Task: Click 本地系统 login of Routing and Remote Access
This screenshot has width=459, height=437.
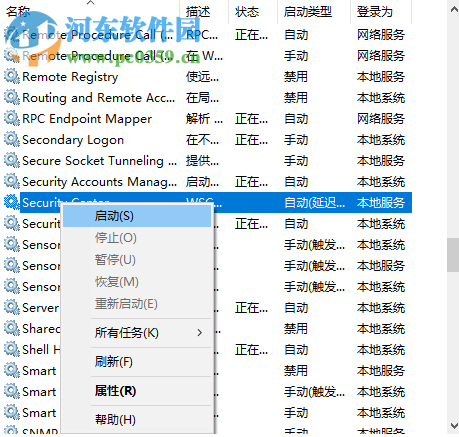Action: pyautogui.click(x=381, y=98)
